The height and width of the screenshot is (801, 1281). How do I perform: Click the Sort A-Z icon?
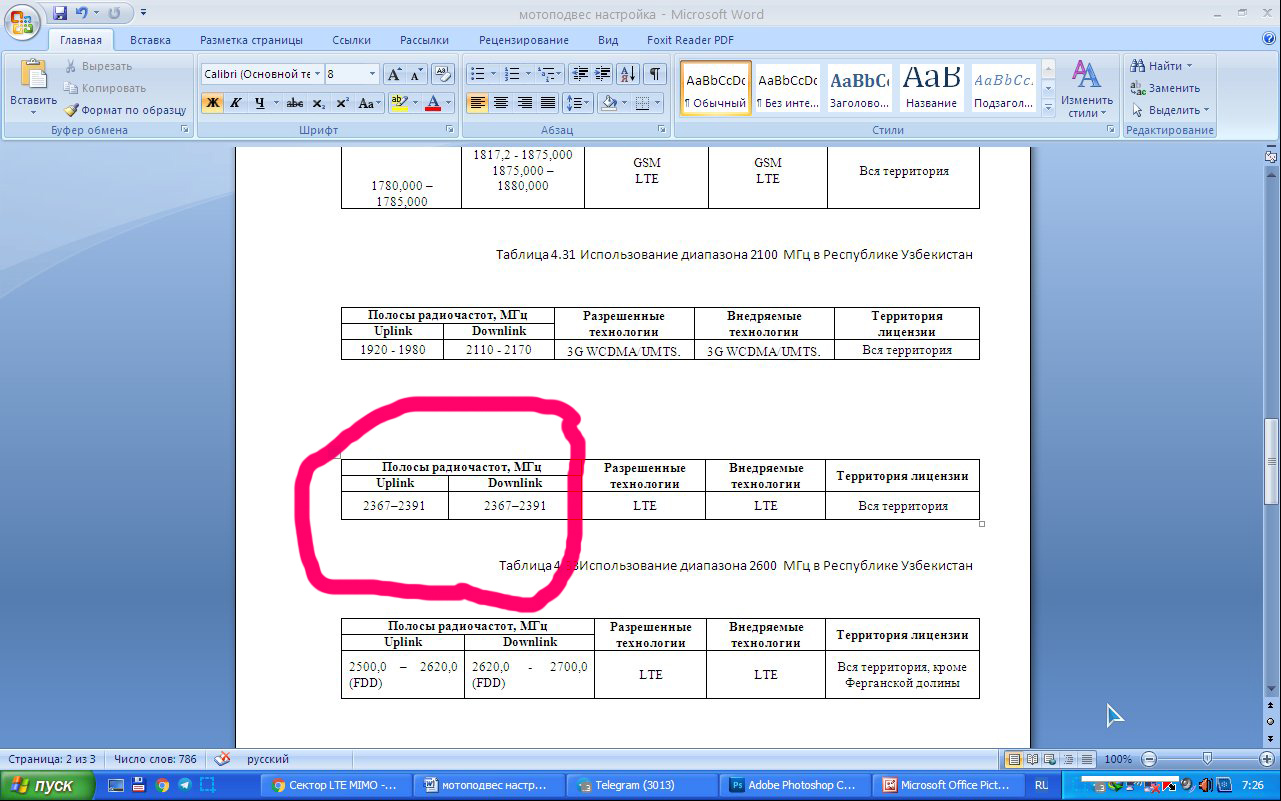click(x=628, y=74)
